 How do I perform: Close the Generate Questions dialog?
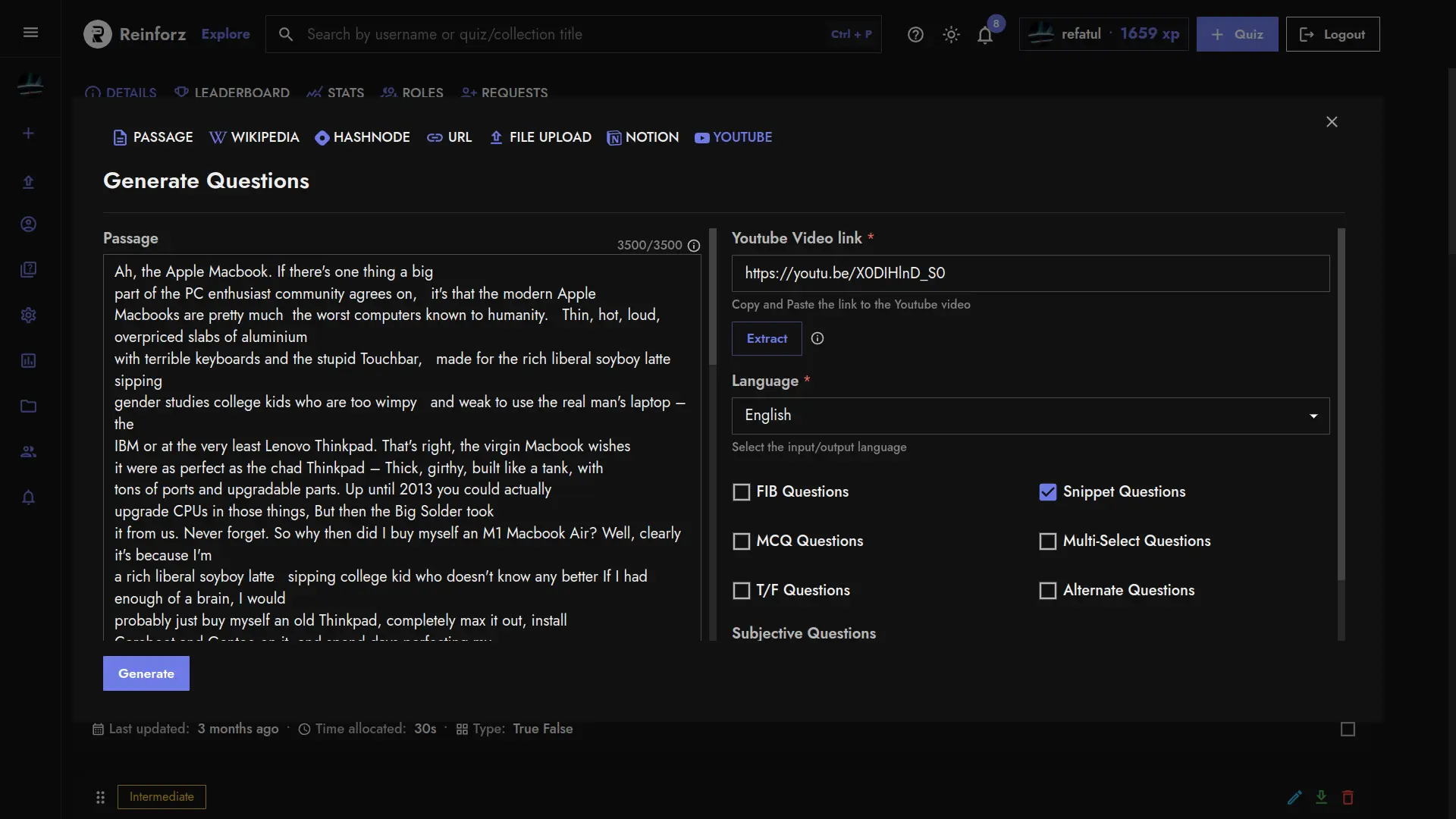[1332, 122]
